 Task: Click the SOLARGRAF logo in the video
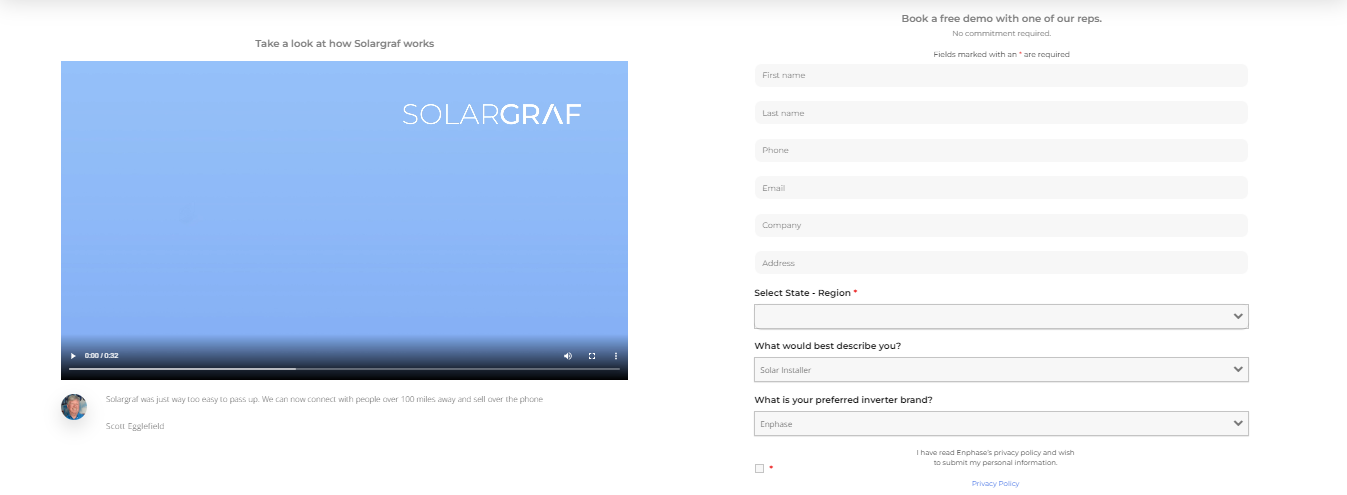pos(491,114)
